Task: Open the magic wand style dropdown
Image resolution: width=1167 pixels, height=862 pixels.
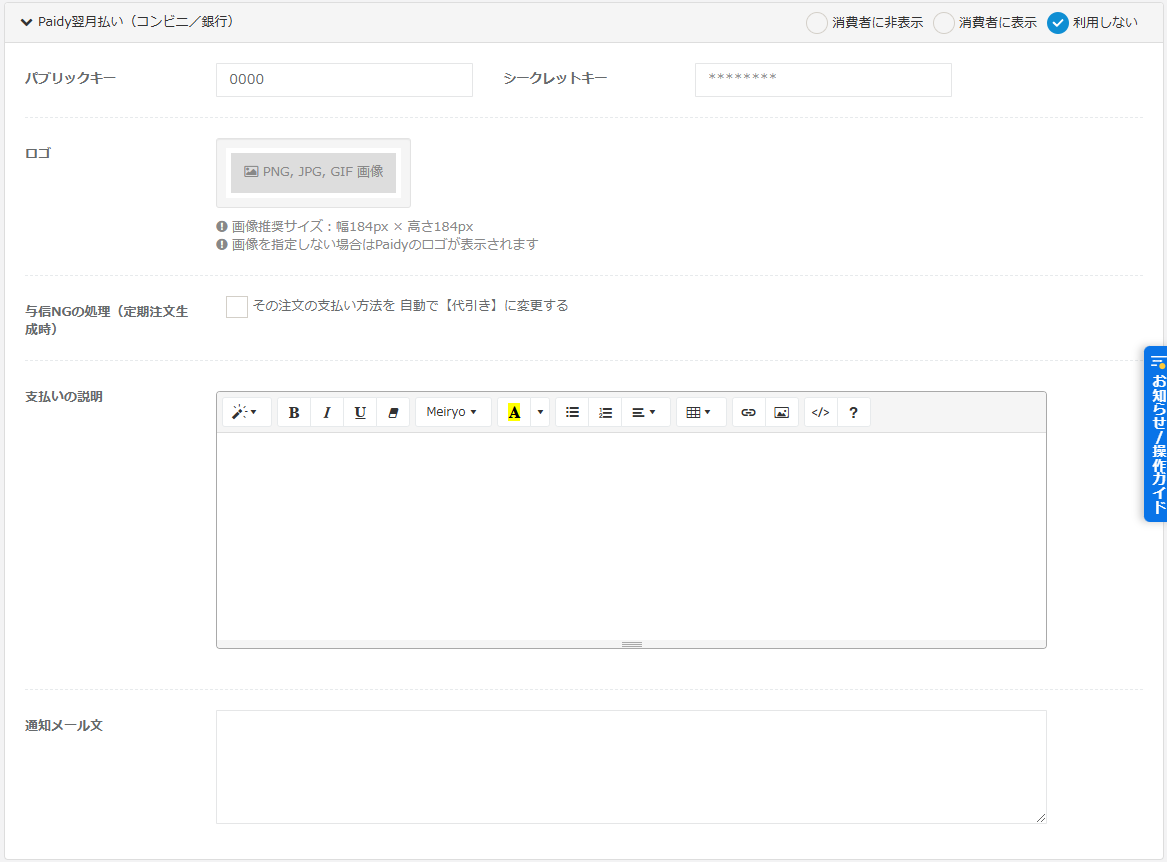Action: [x=245, y=412]
